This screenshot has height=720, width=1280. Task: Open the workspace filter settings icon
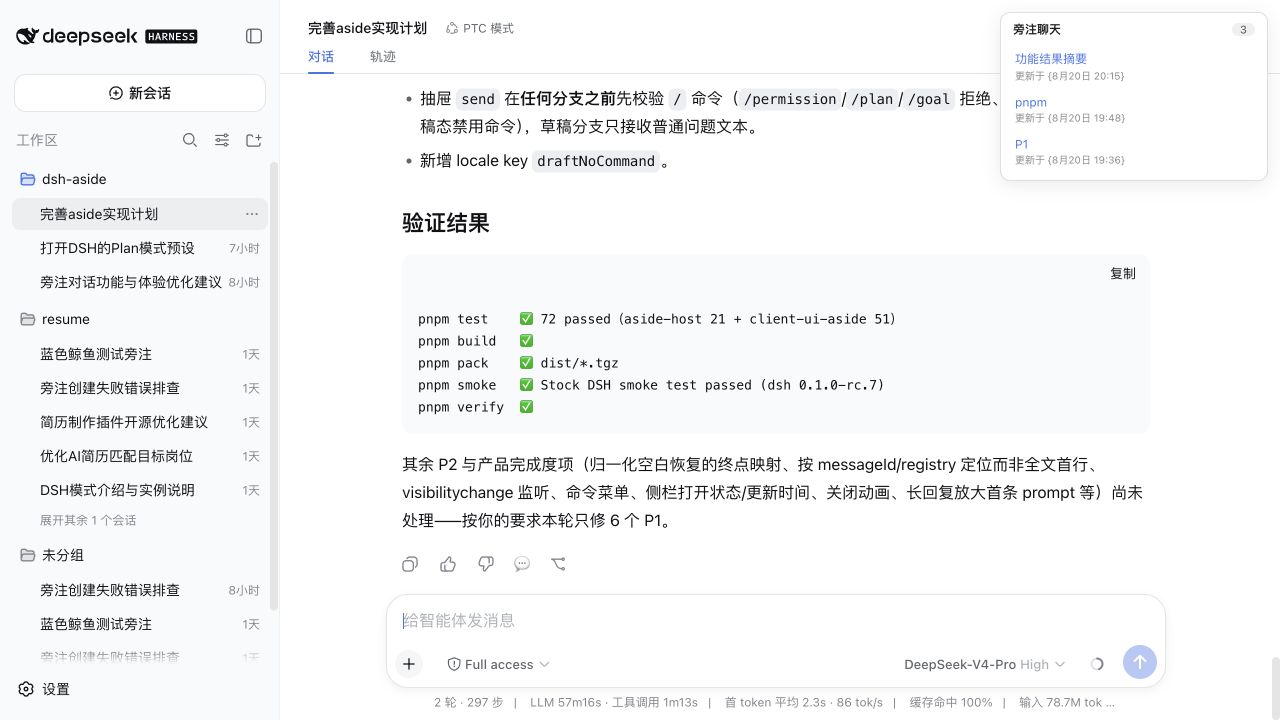click(x=222, y=140)
